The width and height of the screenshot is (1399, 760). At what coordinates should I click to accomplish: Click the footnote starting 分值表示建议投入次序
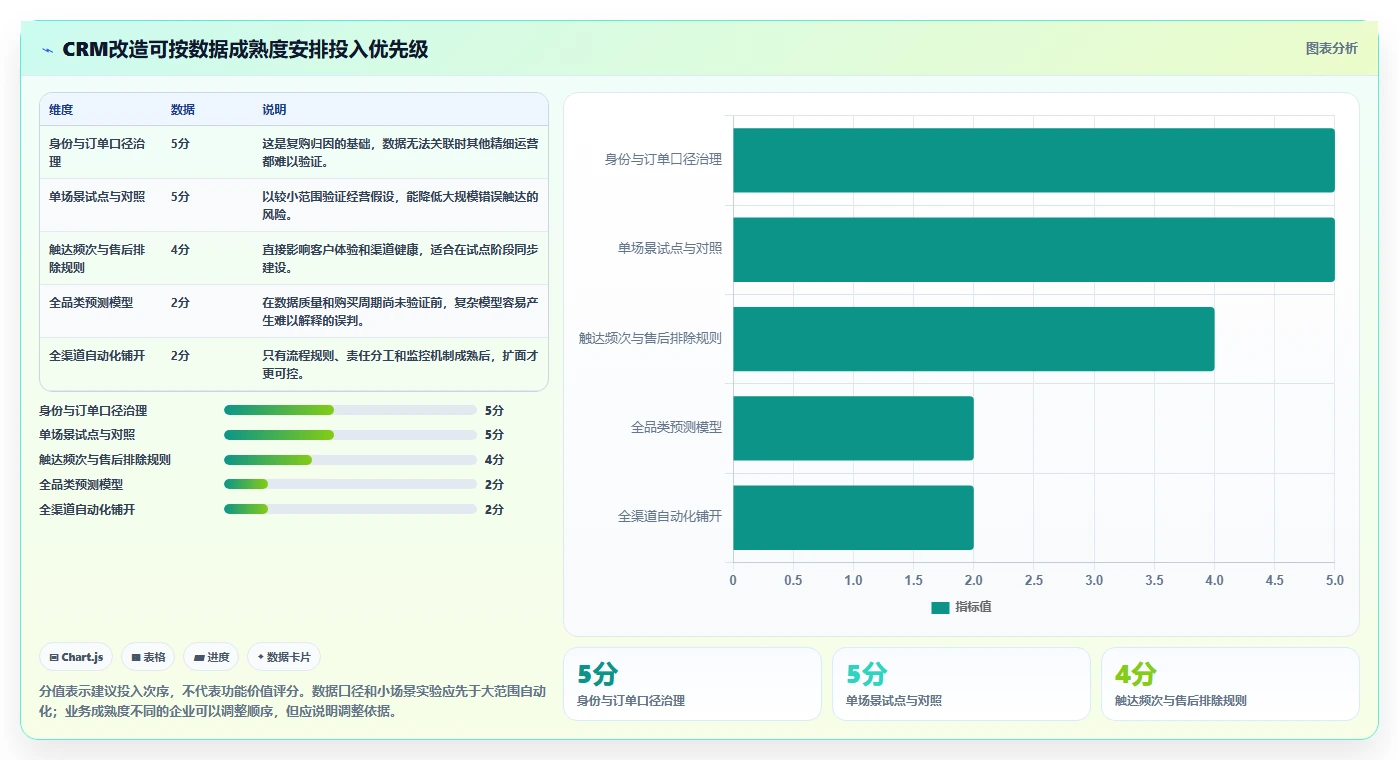(292, 701)
